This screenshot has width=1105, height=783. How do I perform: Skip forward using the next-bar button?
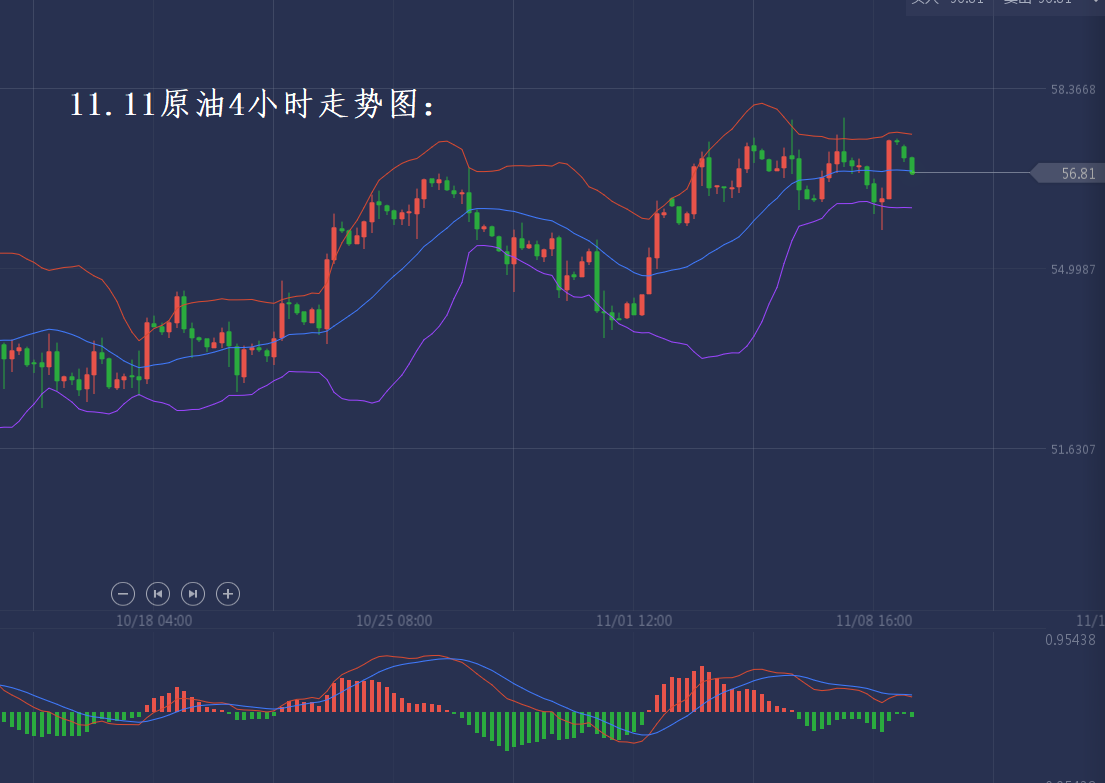tap(193, 594)
